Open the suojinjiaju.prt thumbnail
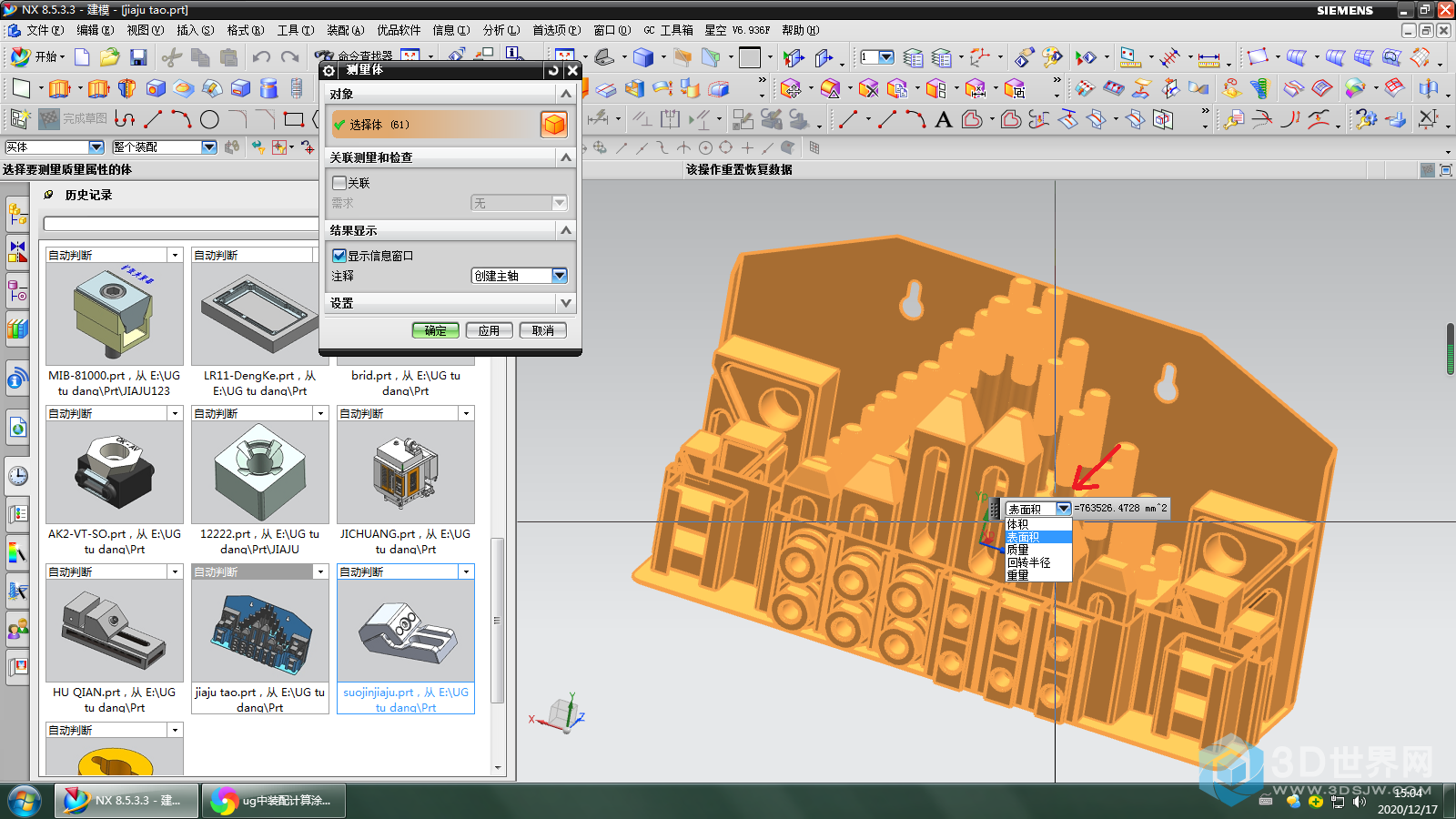 click(x=406, y=631)
